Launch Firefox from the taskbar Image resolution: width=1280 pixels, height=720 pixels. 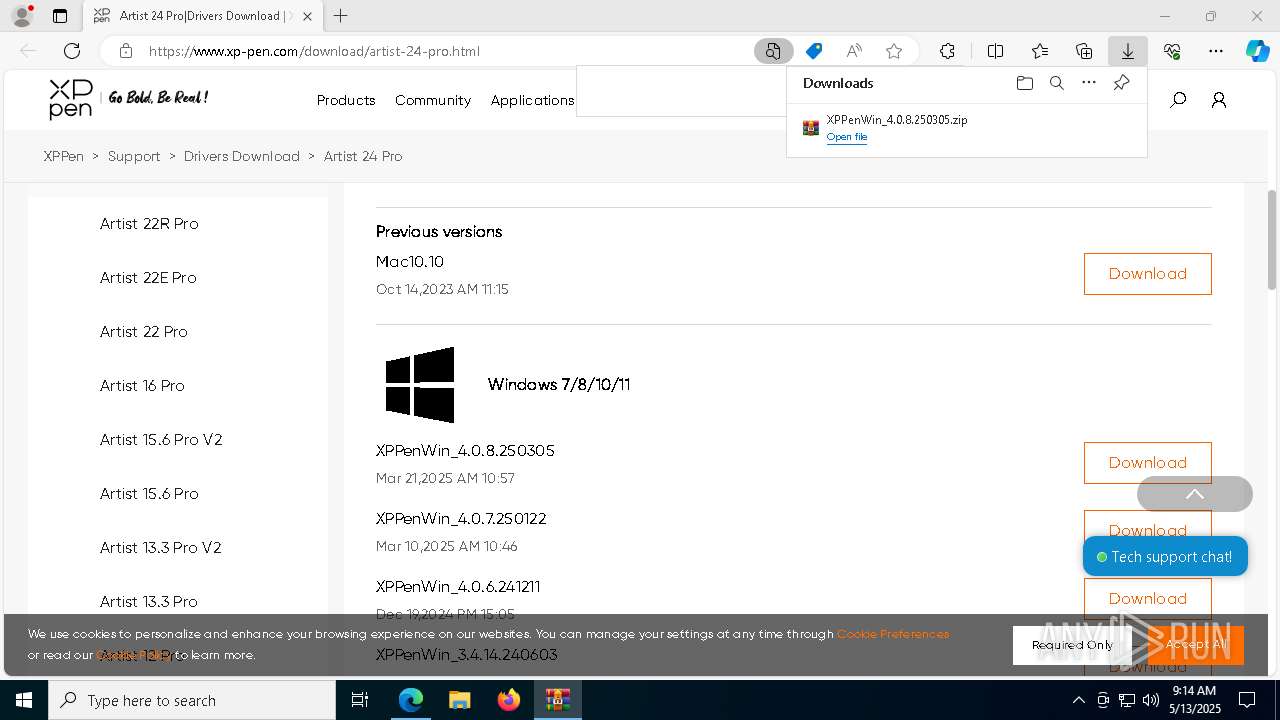[x=509, y=700]
